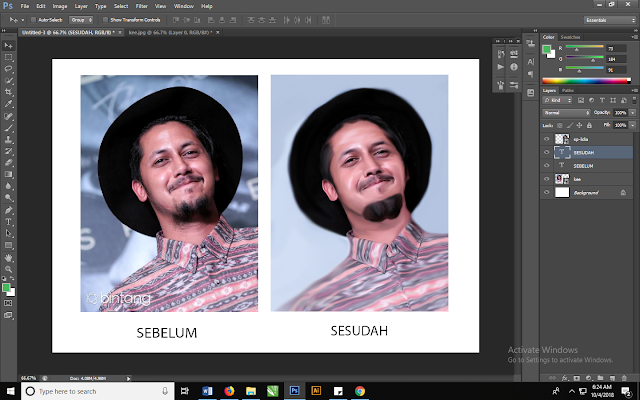Select the Eyedropper tool
This screenshot has width=640, height=400.
pos(9,104)
